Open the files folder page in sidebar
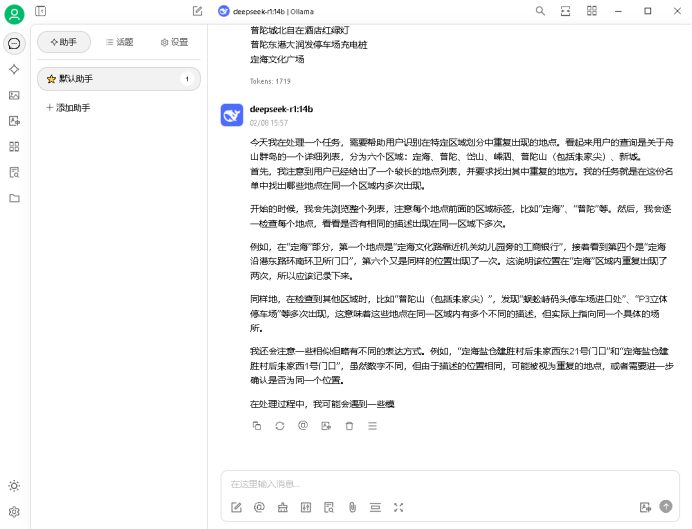The width and height of the screenshot is (692, 529). (x=14, y=198)
